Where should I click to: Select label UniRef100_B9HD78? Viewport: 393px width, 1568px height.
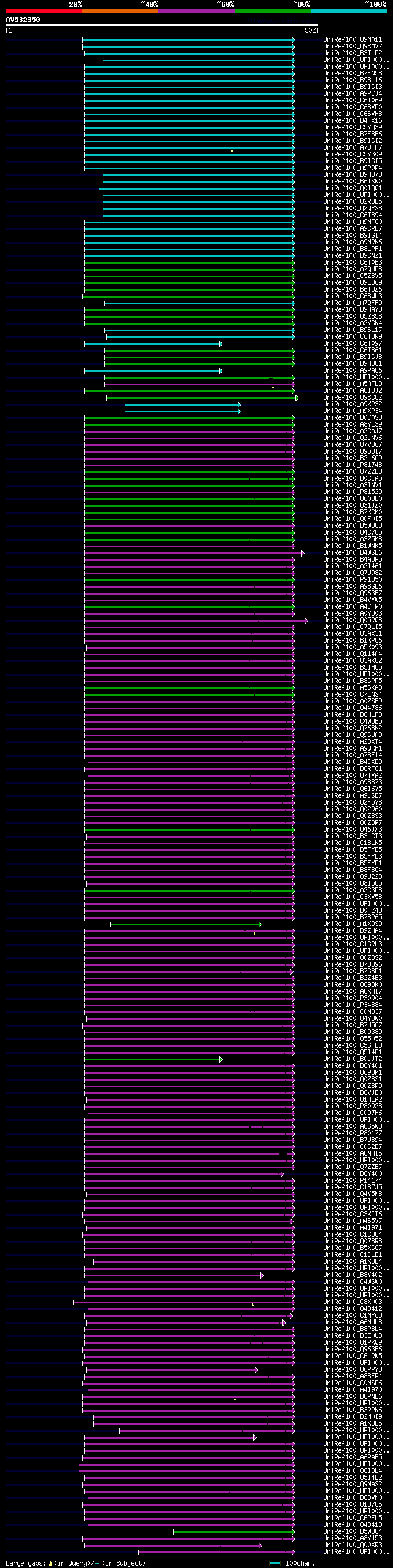[x=352, y=175]
